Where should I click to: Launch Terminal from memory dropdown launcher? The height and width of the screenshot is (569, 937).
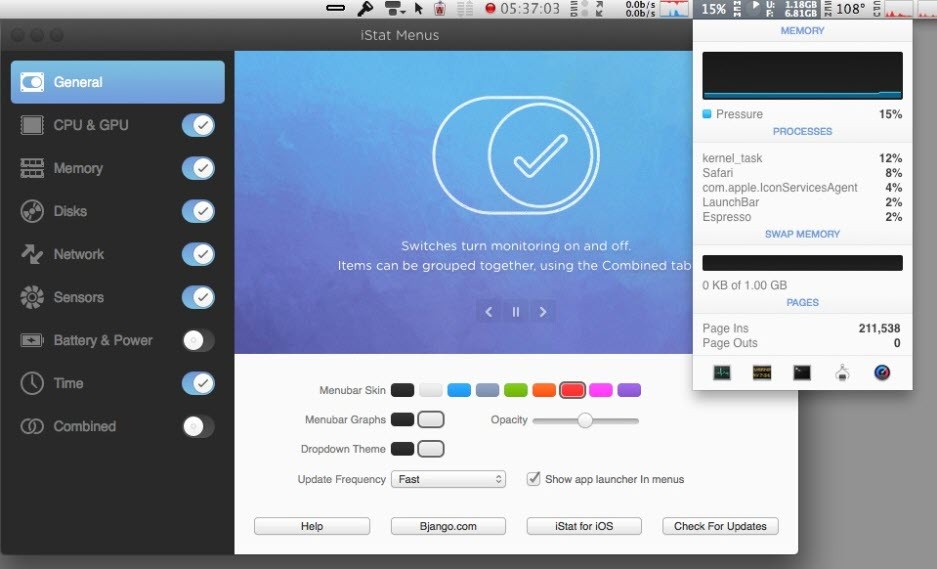pyautogui.click(x=802, y=373)
